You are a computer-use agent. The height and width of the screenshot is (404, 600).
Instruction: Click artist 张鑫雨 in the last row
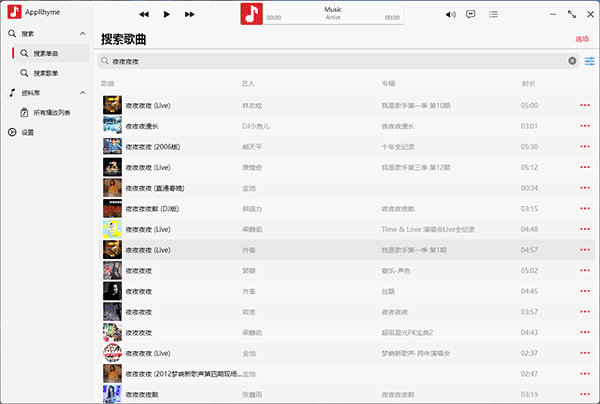point(252,395)
